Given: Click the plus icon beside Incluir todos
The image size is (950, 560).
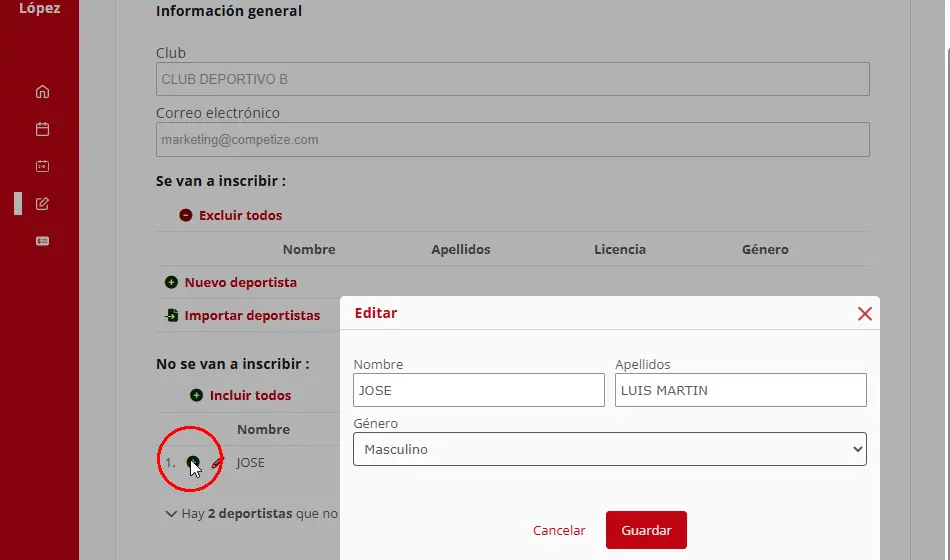Looking at the screenshot, I should [196, 395].
